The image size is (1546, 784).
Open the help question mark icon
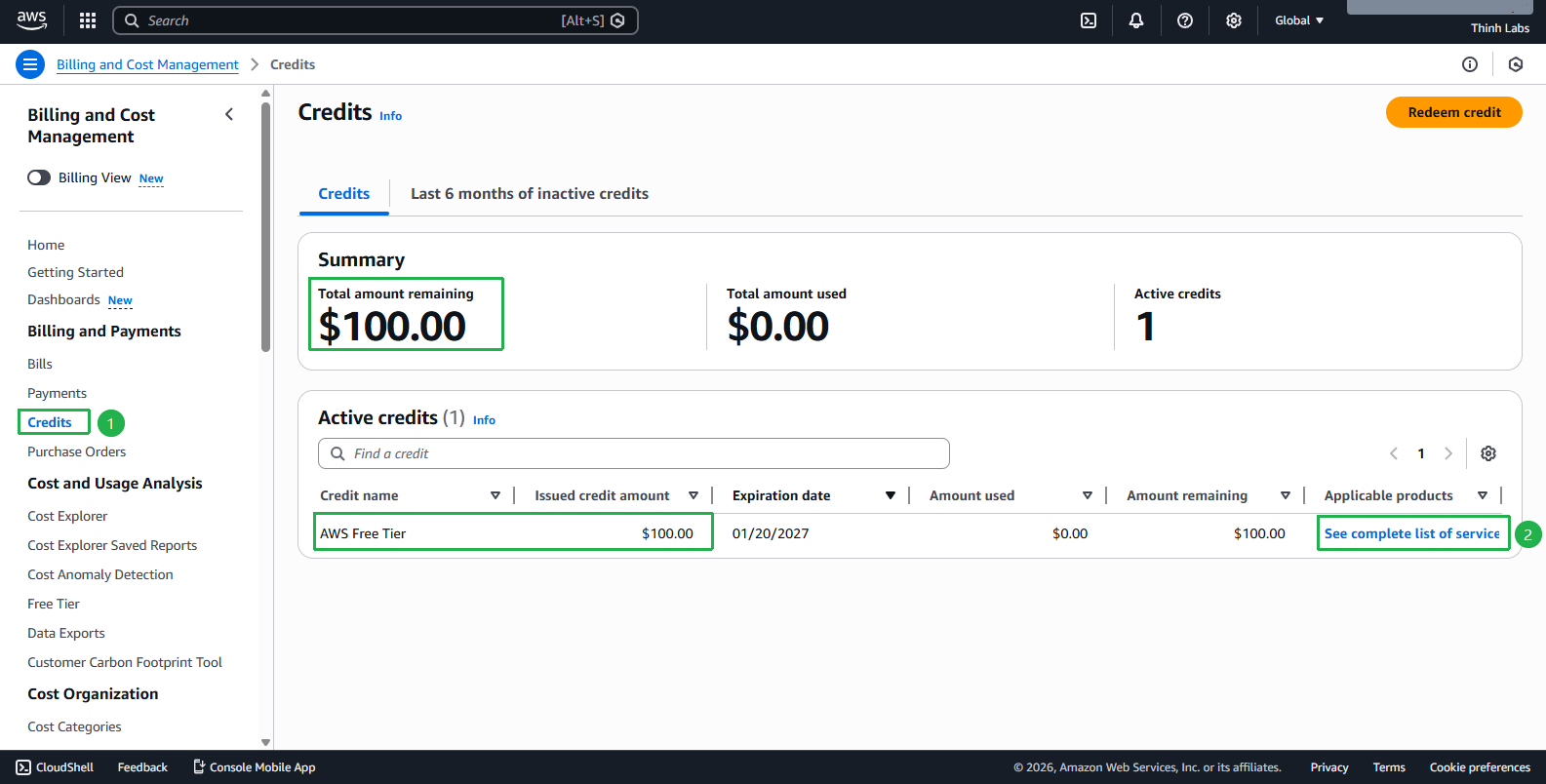tap(1185, 20)
